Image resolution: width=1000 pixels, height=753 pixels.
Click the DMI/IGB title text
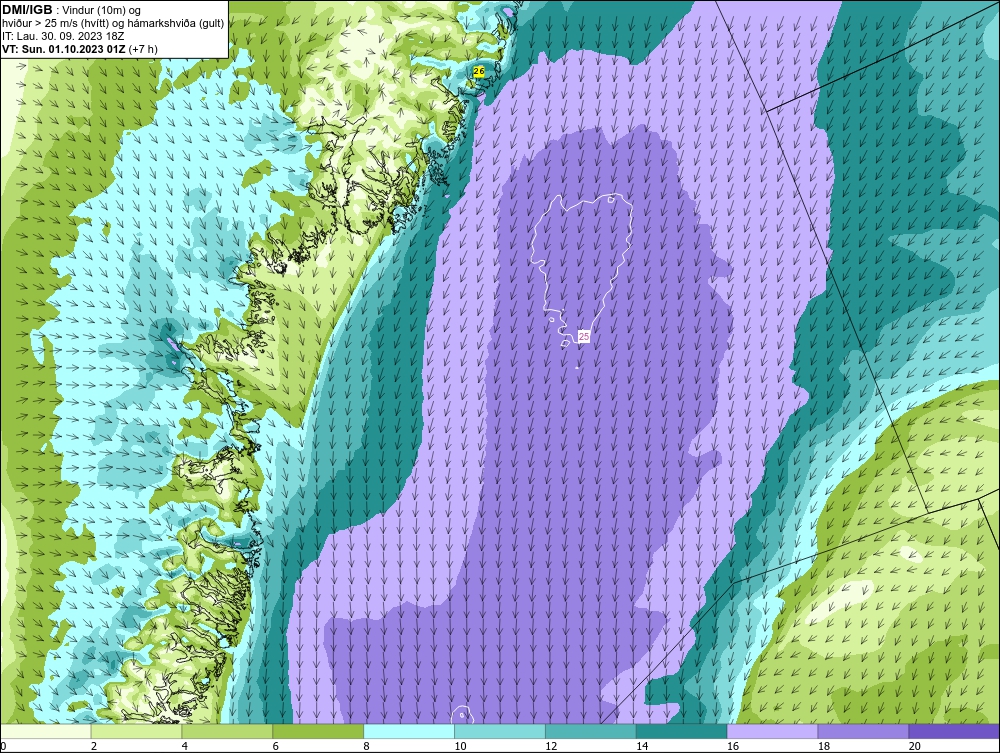click(x=27, y=10)
